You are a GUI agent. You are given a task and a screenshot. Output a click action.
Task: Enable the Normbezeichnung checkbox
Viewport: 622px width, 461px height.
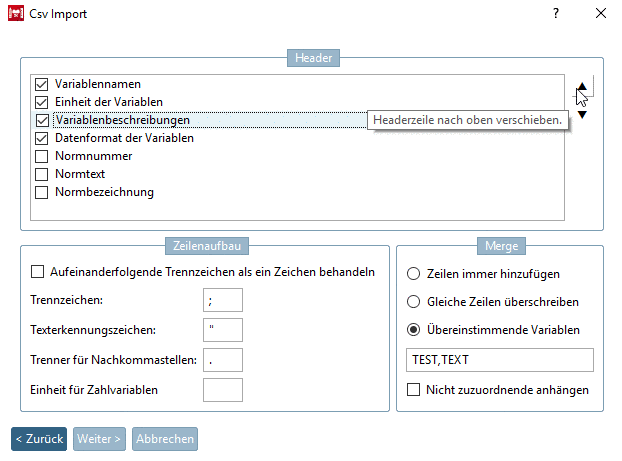(x=42, y=192)
